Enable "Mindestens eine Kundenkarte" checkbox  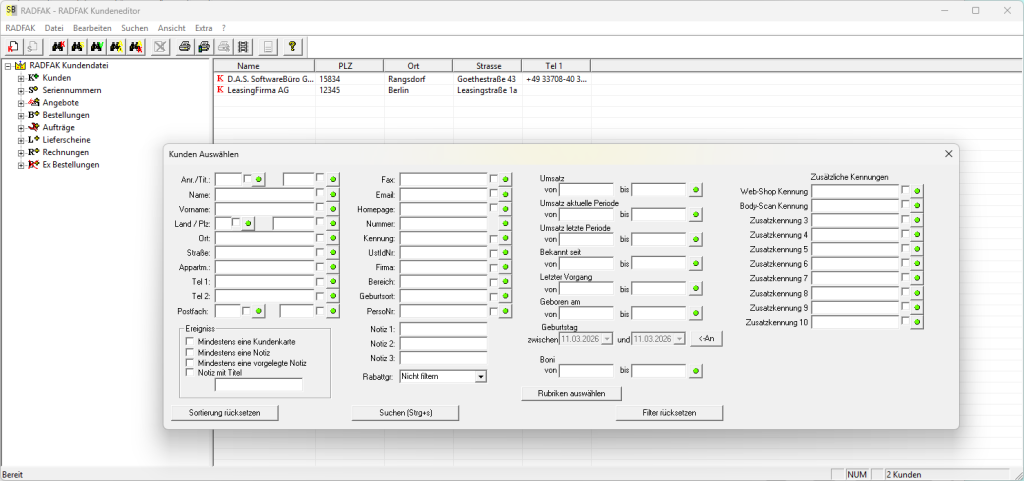(x=190, y=341)
